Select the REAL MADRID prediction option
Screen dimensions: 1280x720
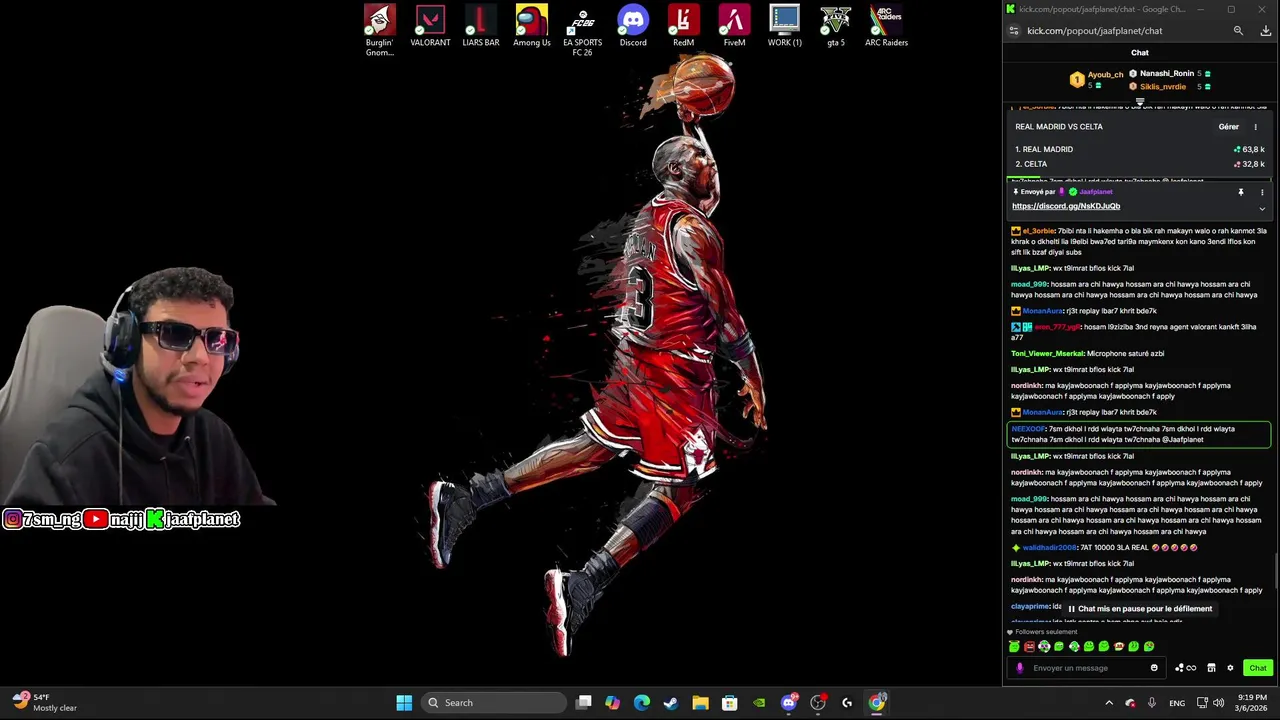click(x=1140, y=149)
